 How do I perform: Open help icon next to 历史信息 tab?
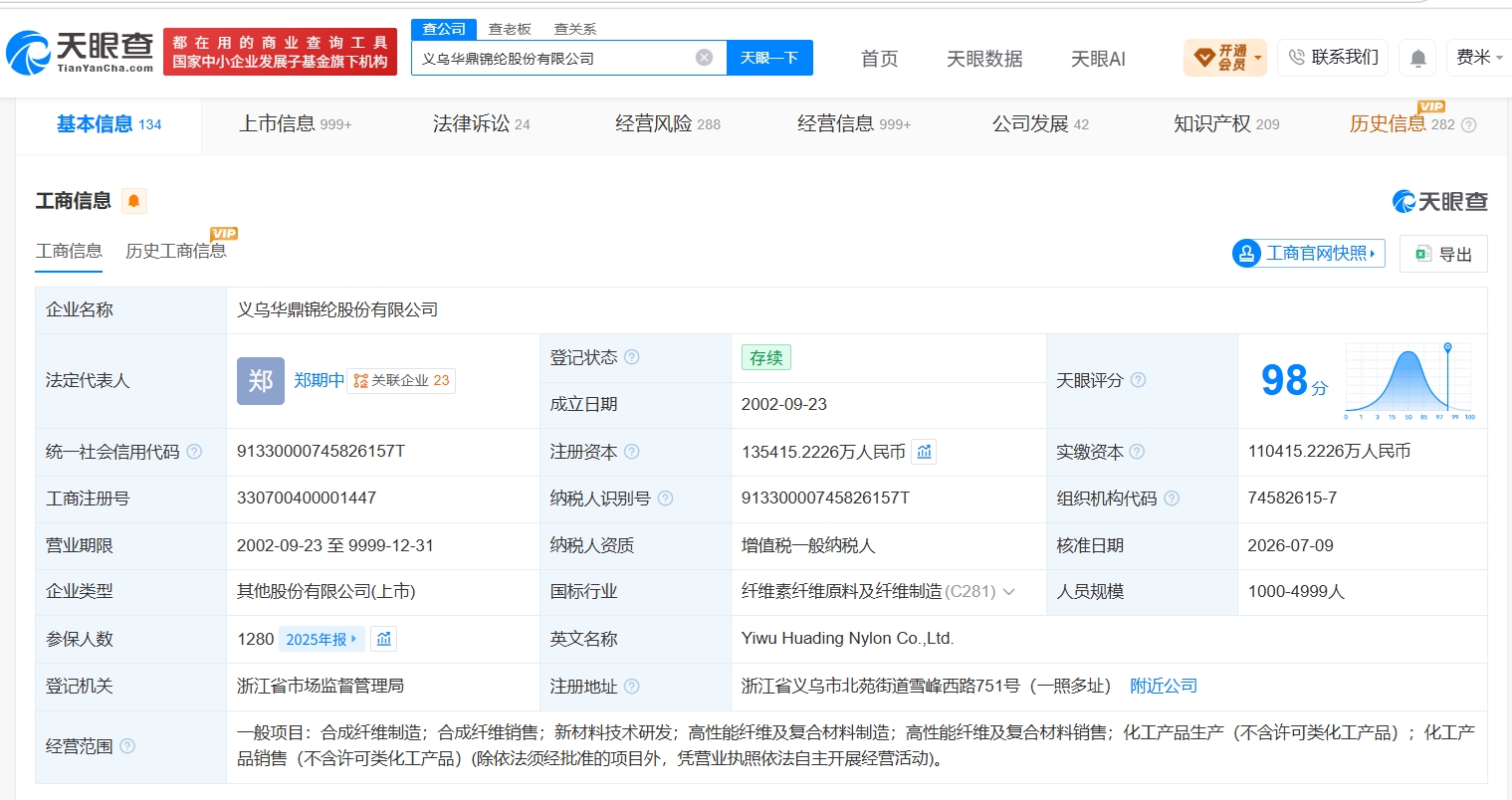(1468, 125)
